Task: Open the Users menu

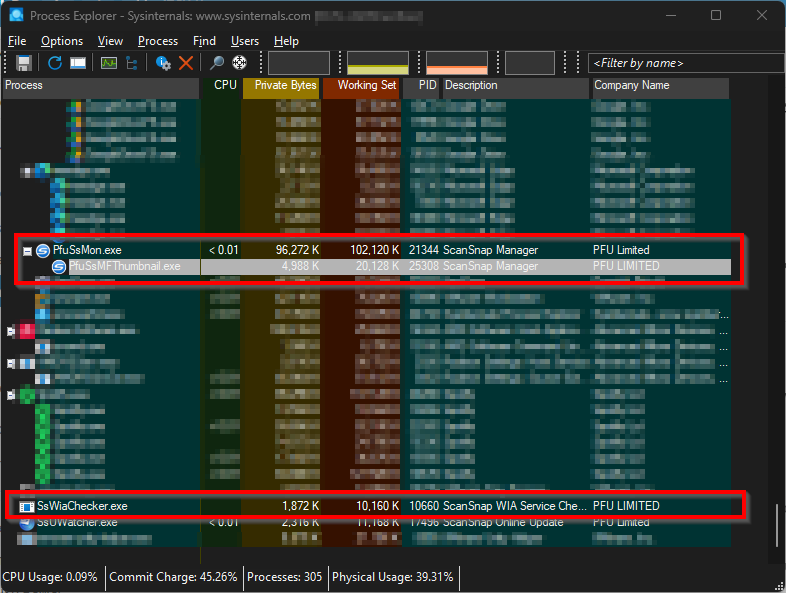Action: coord(245,41)
